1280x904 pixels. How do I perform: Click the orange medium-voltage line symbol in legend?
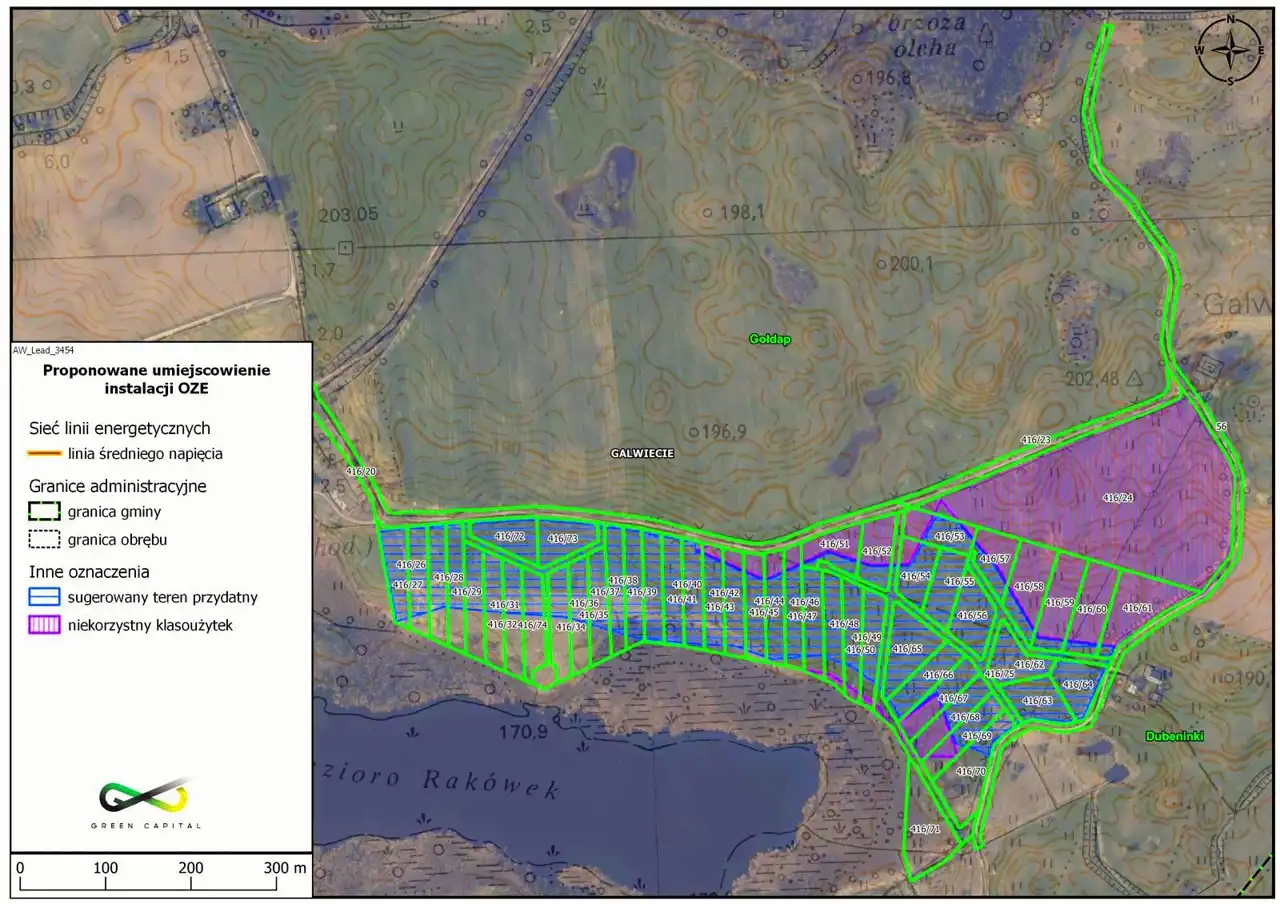(44, 453)
